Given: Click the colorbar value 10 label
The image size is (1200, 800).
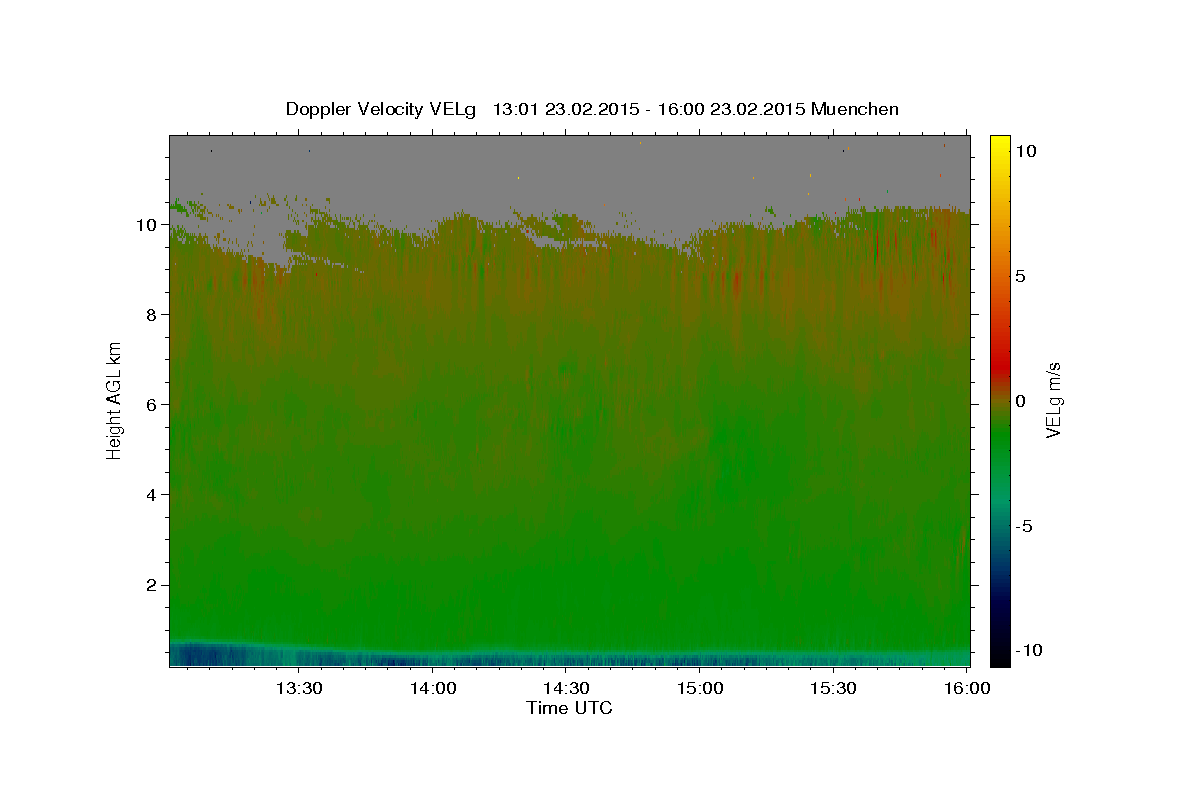Looking at the screenshot, I should pyautogui.click(x=1025, y=151).
